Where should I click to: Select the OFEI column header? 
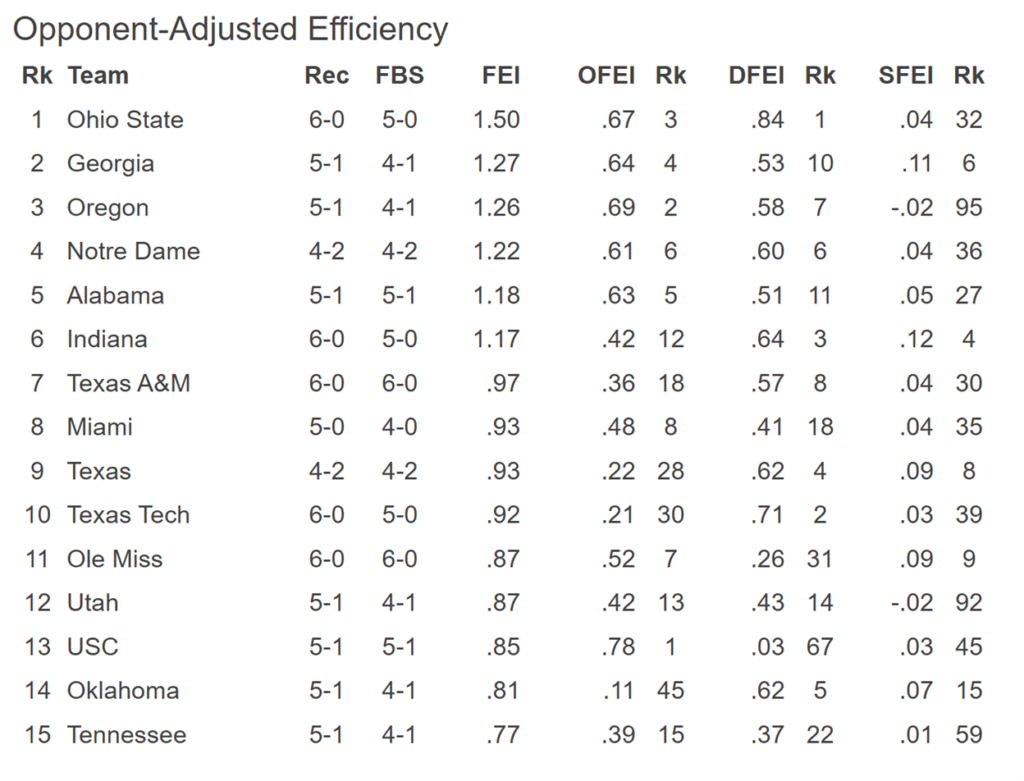(606, 75)
